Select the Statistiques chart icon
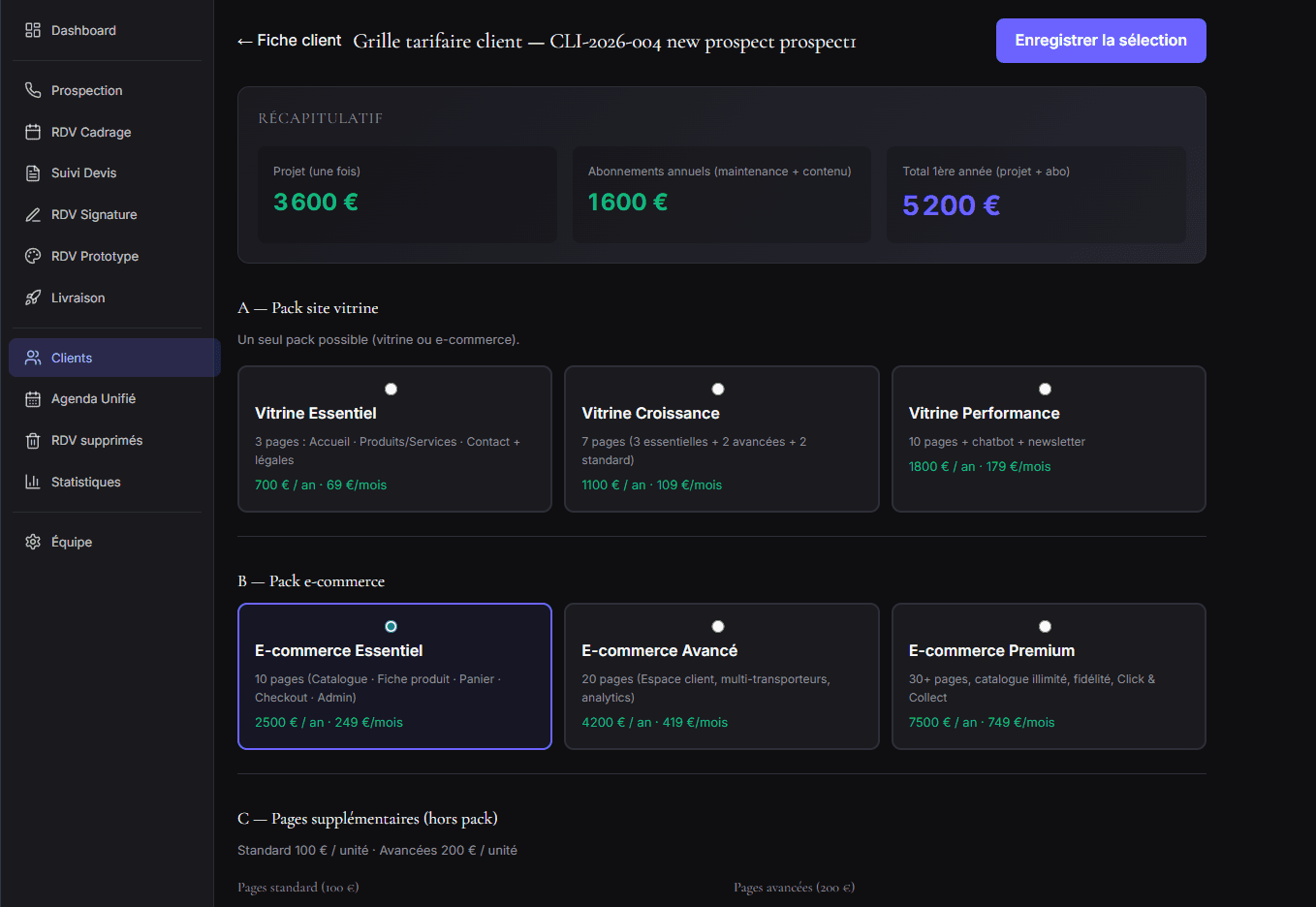The image size is (1316, 907). point(32,482)
